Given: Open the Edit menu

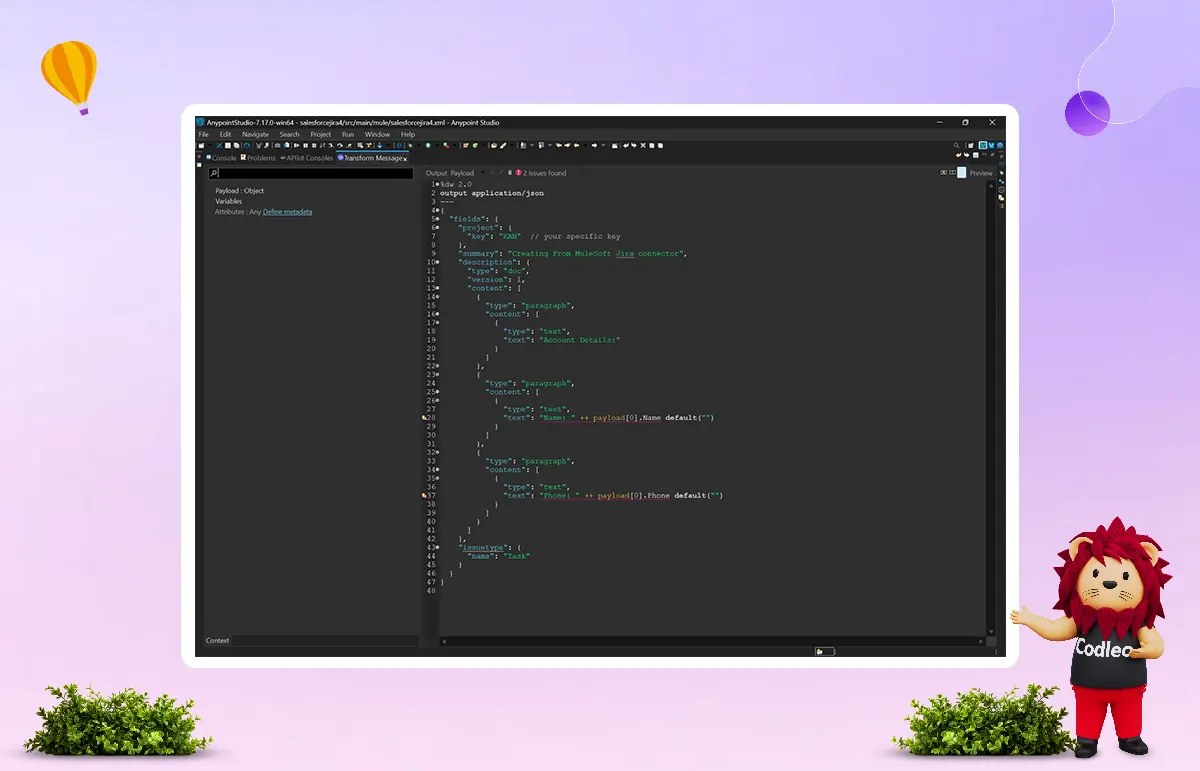Looking at the screenshot, I should (x=225, y=134).
